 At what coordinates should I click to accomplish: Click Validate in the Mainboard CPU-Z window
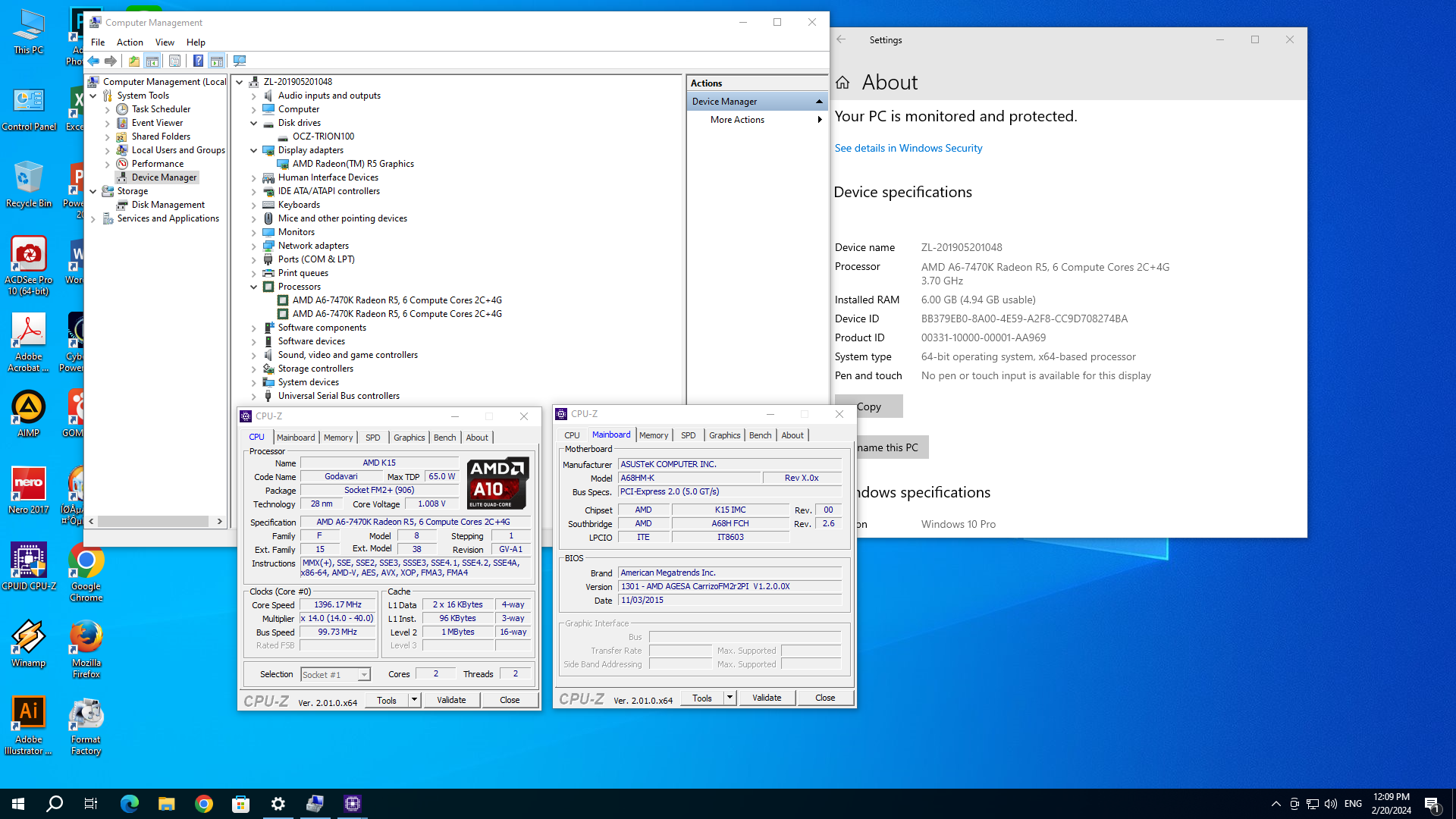[767, 698]
